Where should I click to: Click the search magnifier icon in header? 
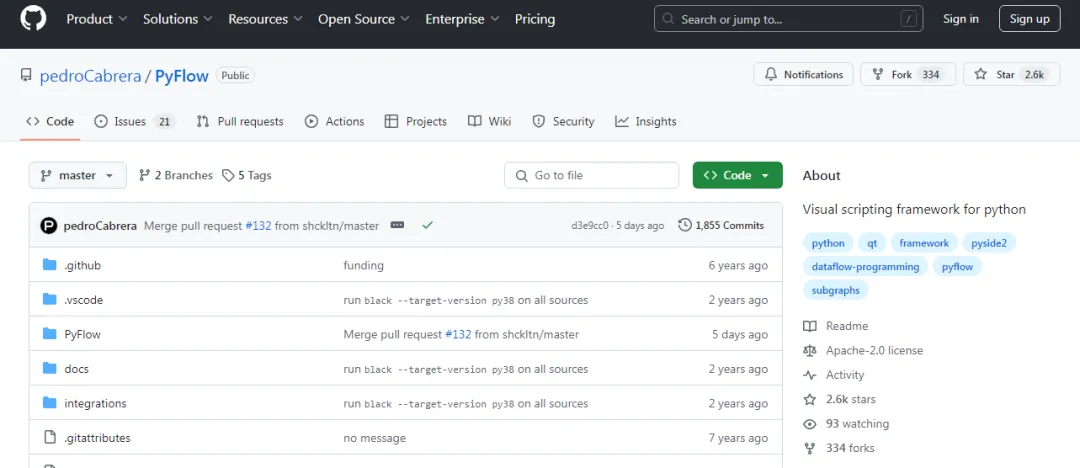668,19
